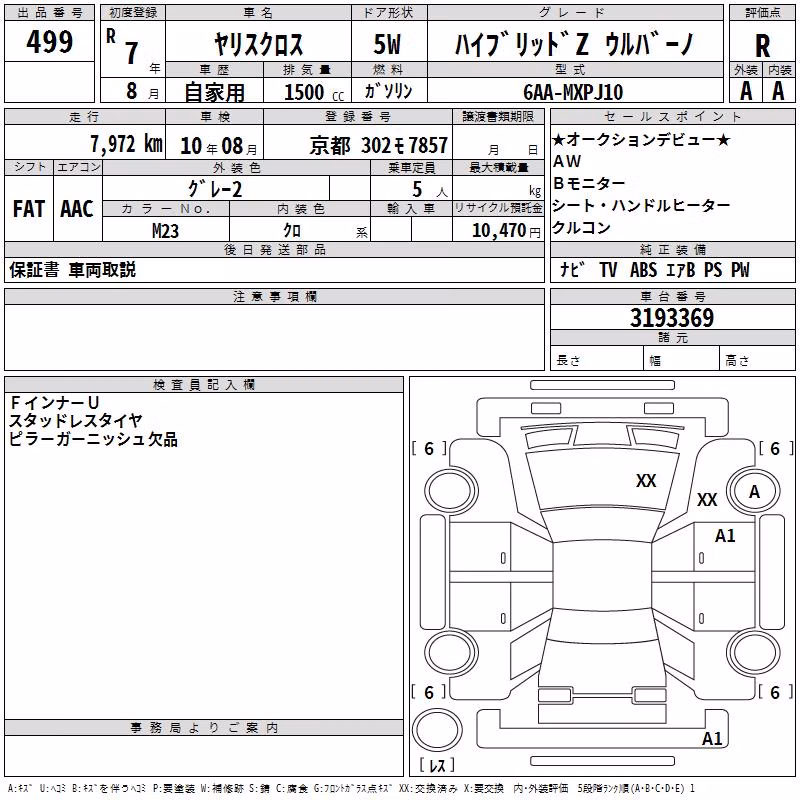The height and width of the screenshot is (800, 800).
Task: Click later-shipped parts 保証書 車両取説
Action: [x=72, y=269]
